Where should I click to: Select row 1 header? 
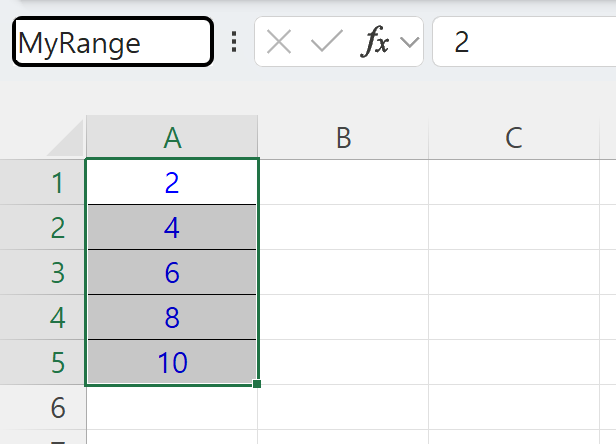coord(42,182)
